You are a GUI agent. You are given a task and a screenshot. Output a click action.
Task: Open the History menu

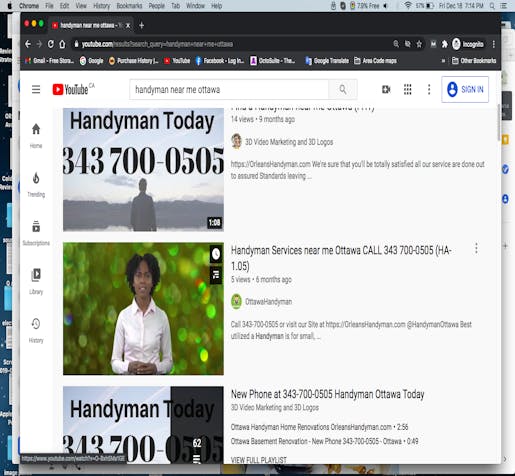pos(101,5)
